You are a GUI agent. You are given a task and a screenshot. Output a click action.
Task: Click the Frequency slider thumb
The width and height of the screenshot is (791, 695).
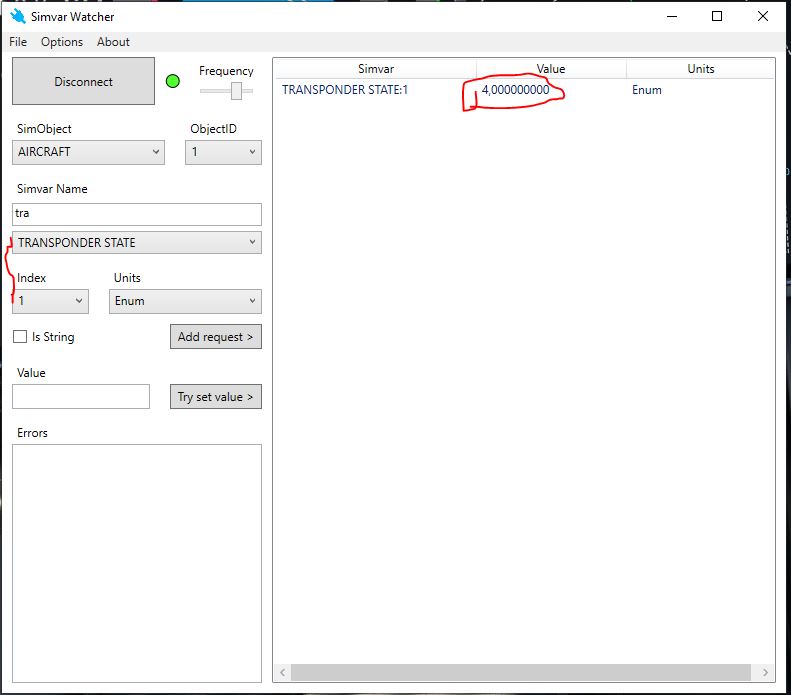[x=237, y=91]
